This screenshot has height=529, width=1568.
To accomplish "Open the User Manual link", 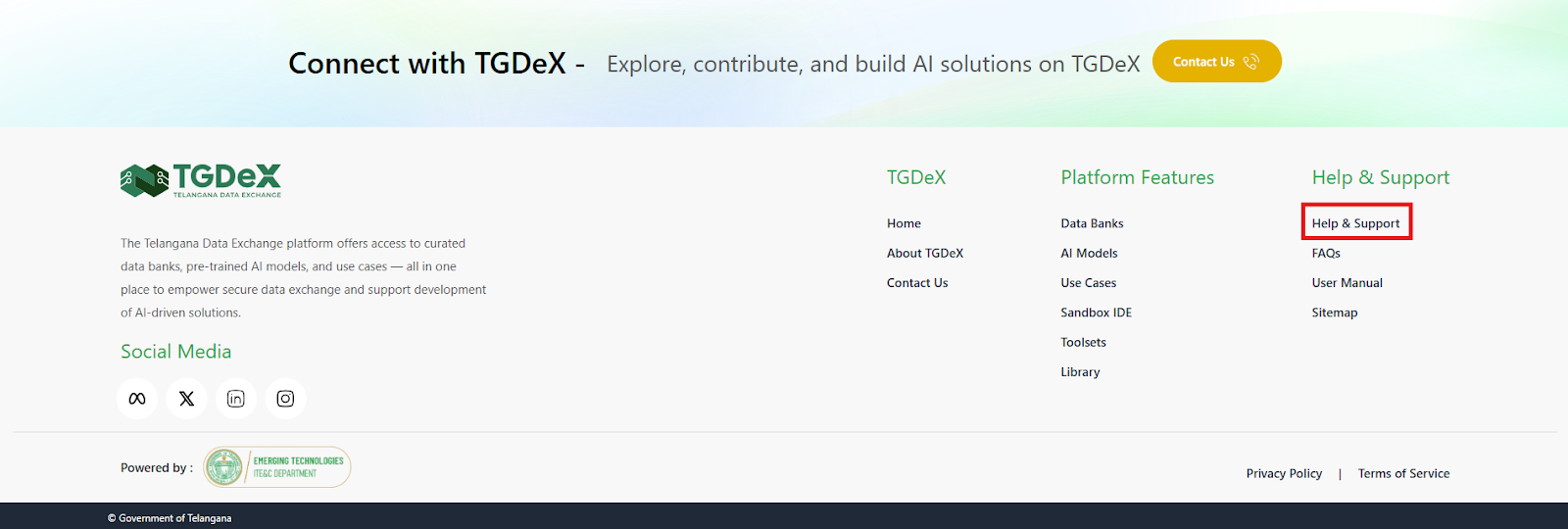I will coord(1347,283).
